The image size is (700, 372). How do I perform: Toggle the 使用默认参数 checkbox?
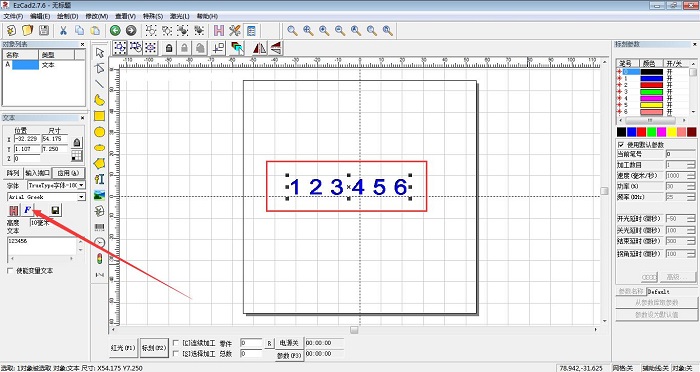click(621, 145)
